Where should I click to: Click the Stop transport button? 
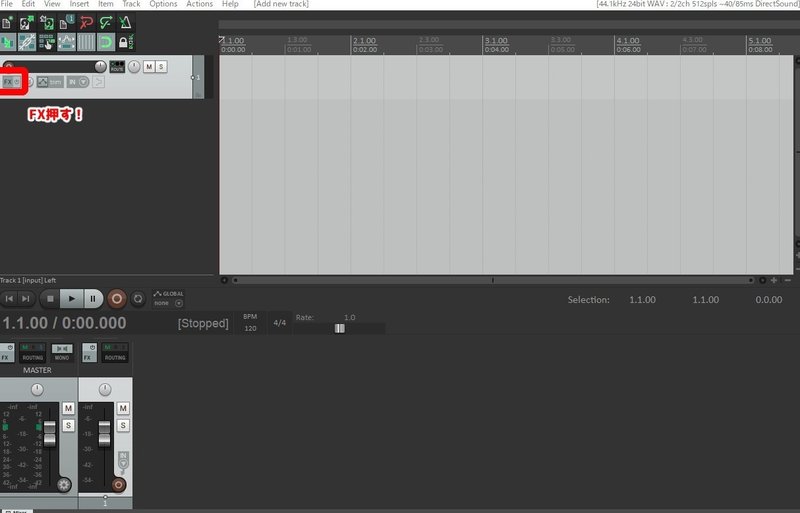[50, 299]
